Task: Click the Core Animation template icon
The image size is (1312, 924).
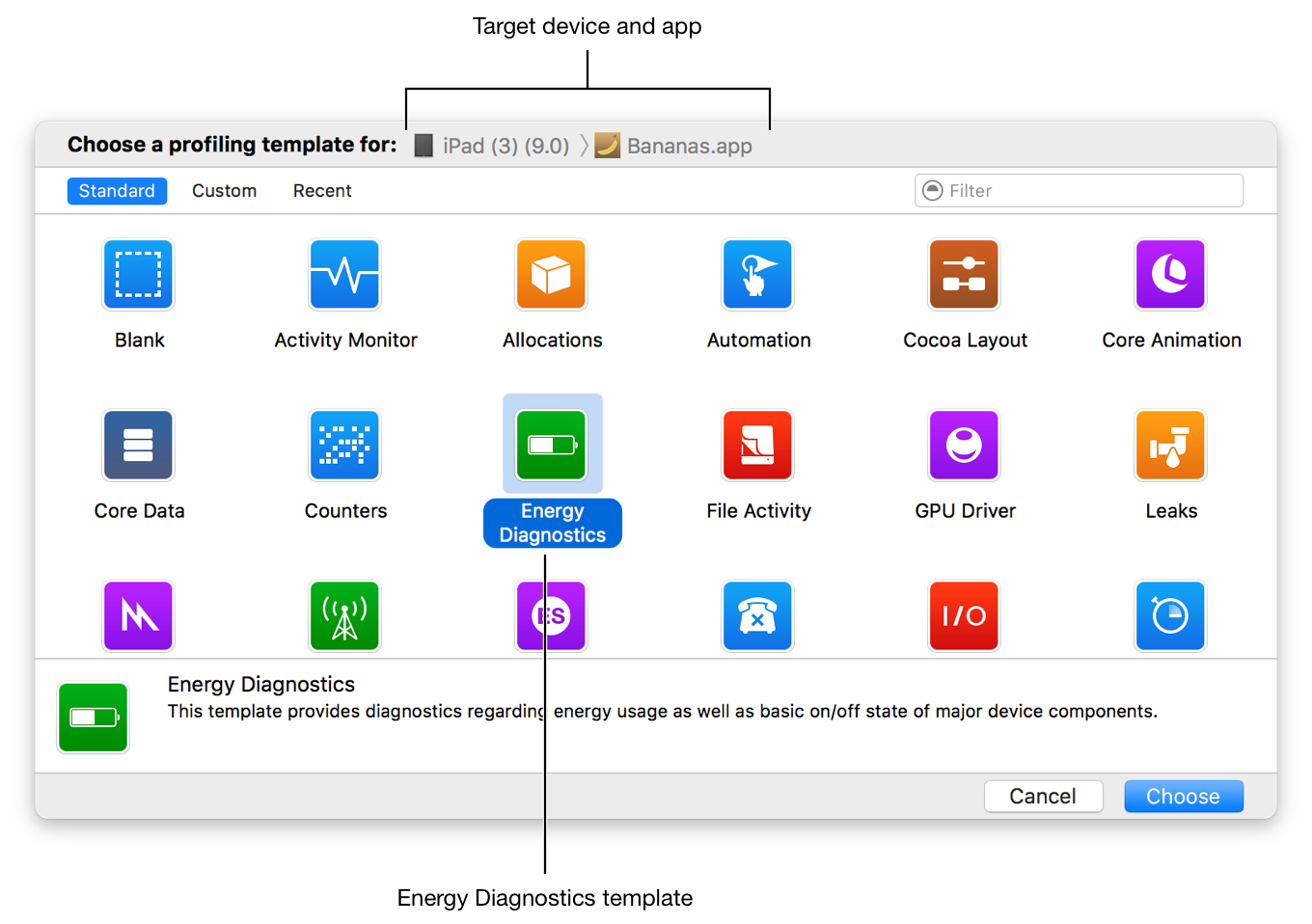Action: 1170,274
